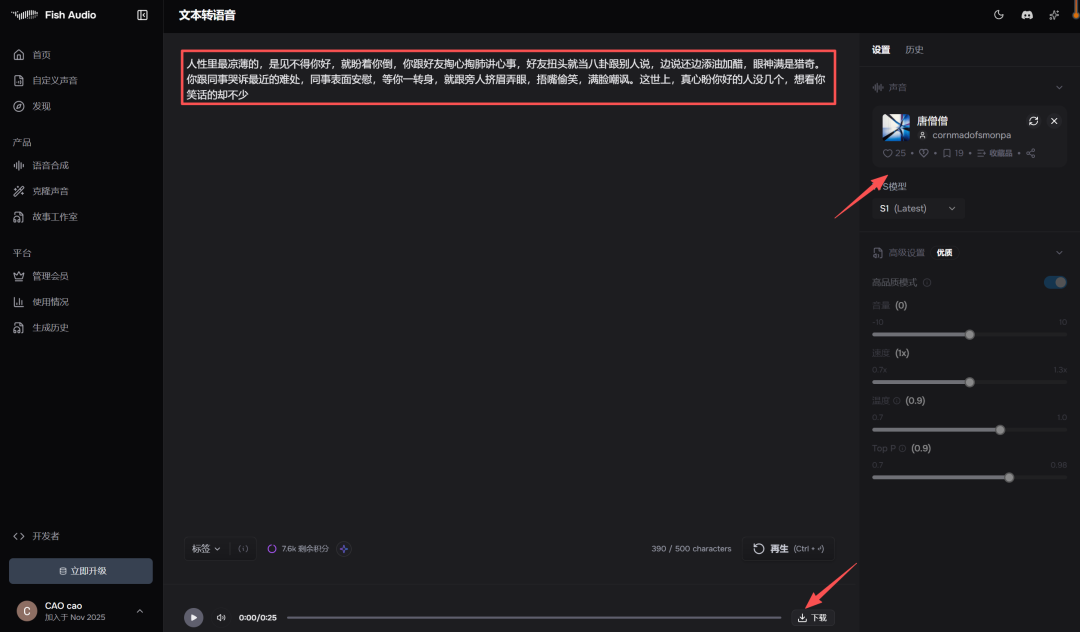Screen dimensions: 1080x632
Task: Open the 标签 dropdown below the text area
Action: click(x=206, y=548)
